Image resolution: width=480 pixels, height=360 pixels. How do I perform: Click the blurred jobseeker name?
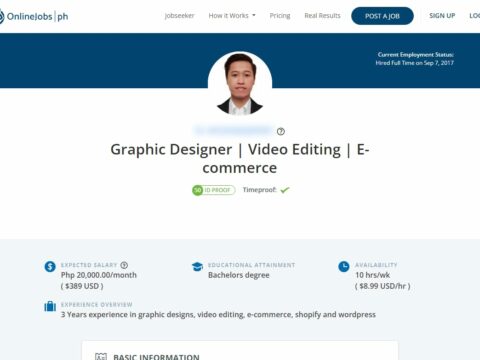[233, 130]
